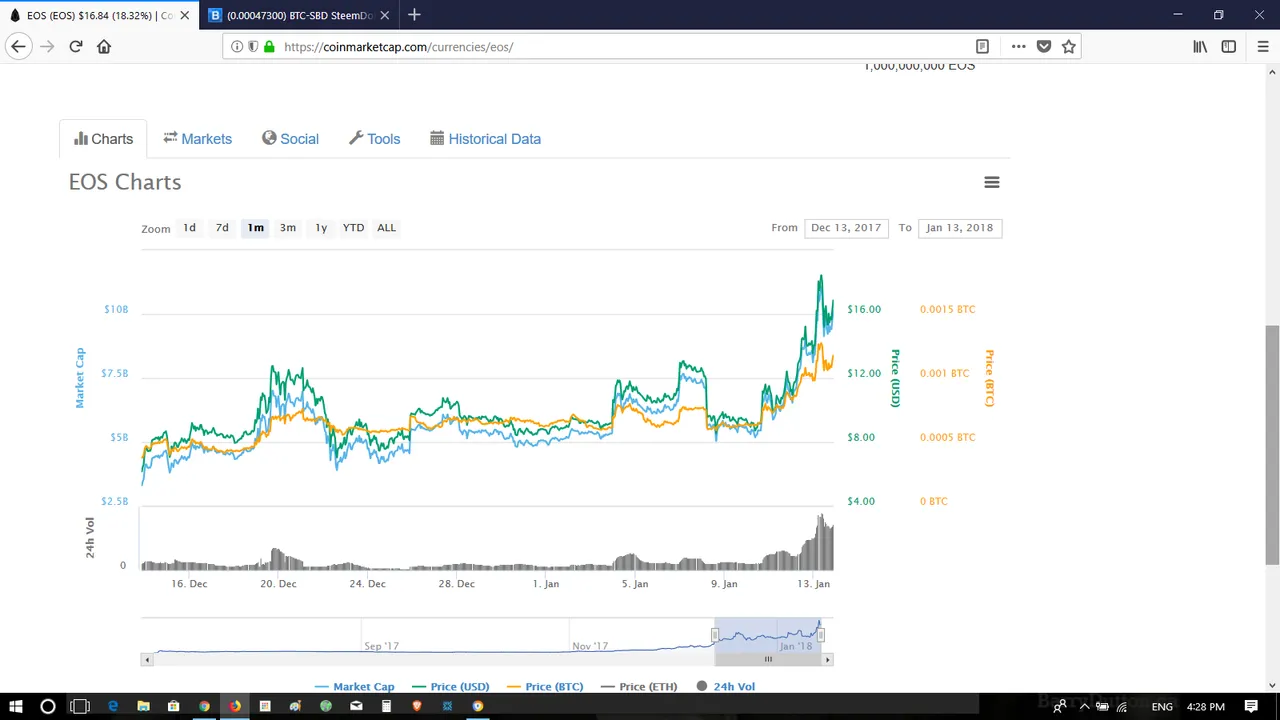Click navigator right range handle
The width and height of the screenshot is (1280, 720).
821,635
